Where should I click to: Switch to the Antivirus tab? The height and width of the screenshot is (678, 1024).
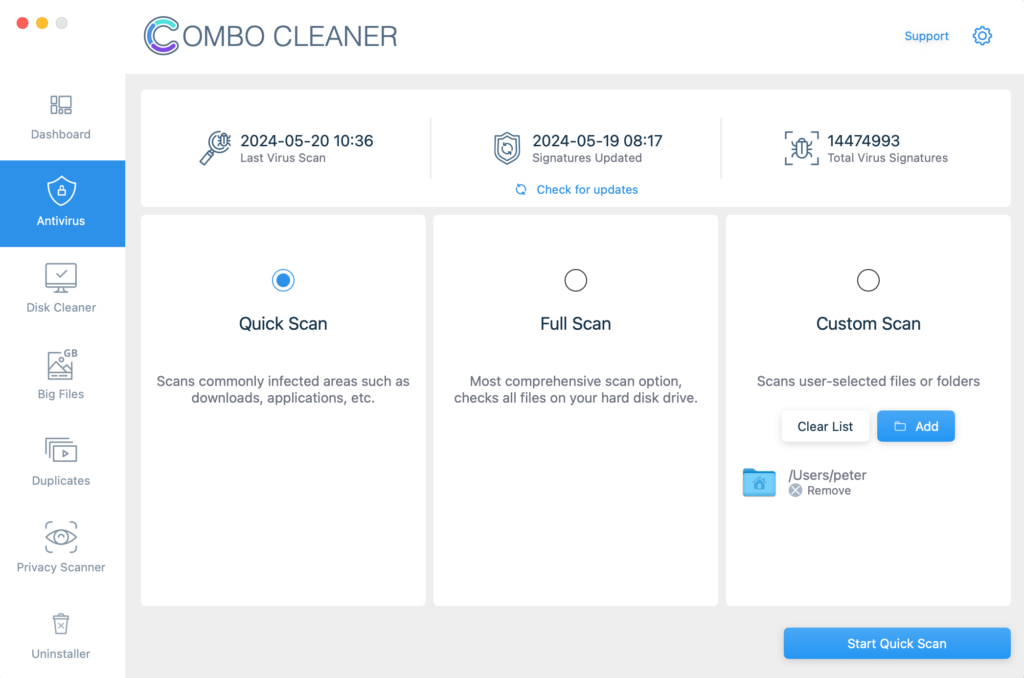coord(60,203)
